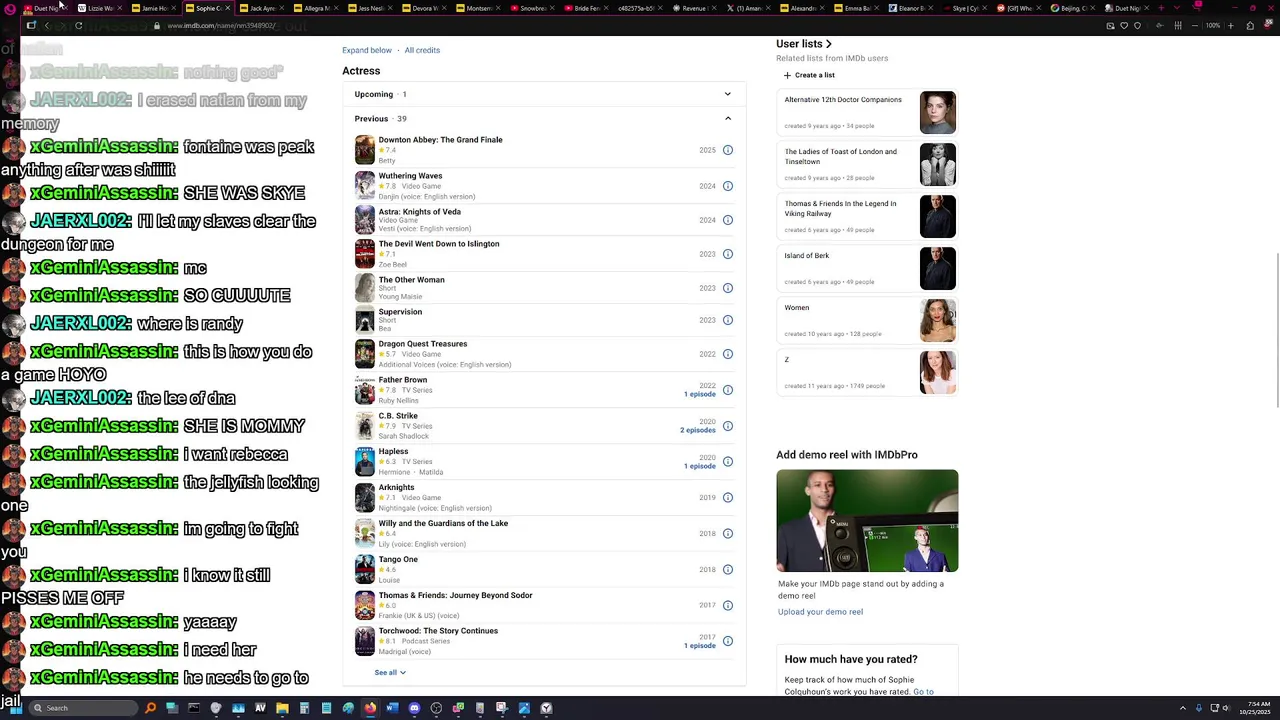
Task: Open info icon for Supervision
Action: [728, 320]
